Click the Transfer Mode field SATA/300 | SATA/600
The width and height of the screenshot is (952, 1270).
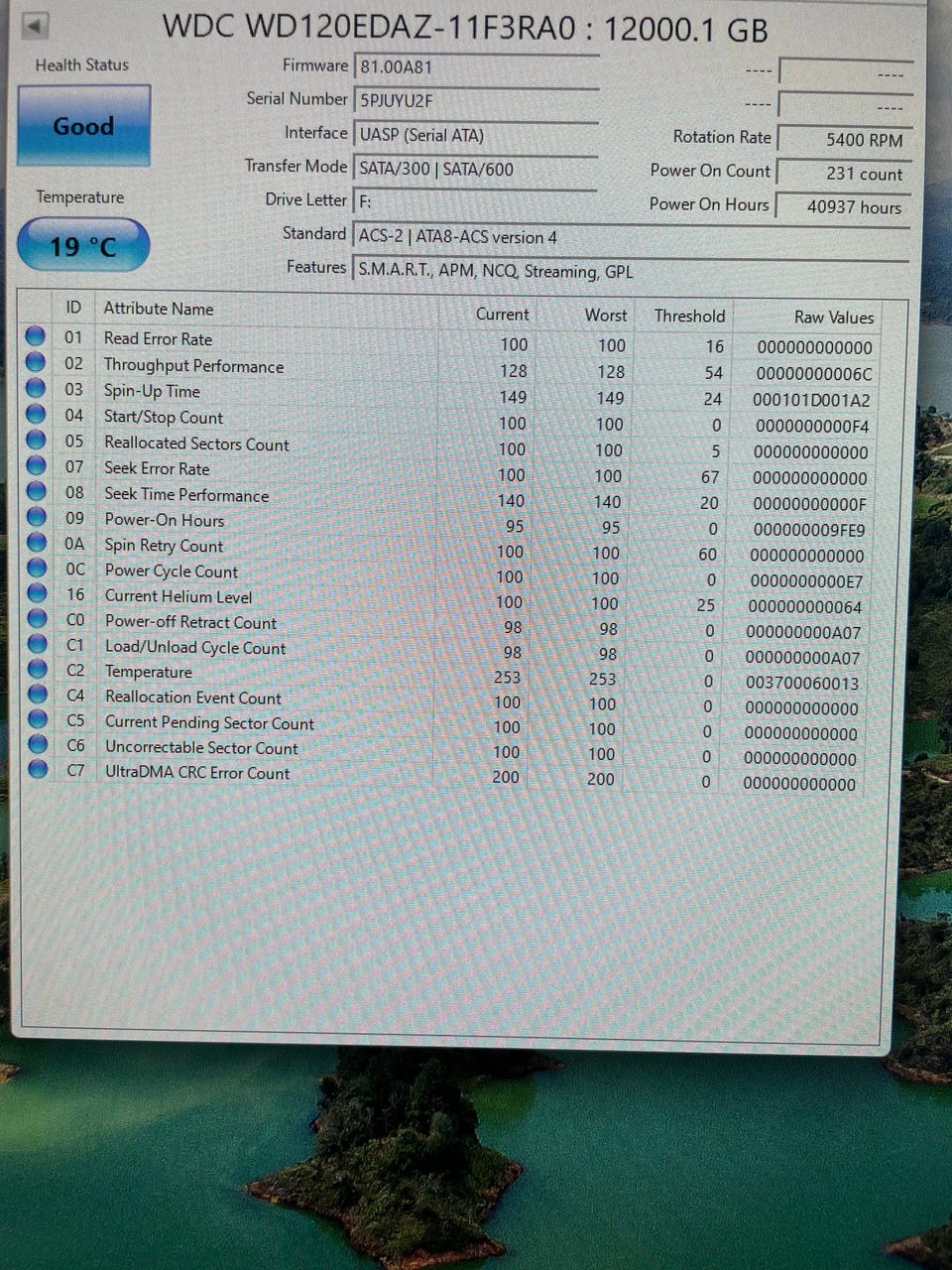pyautogui.click(x=476, y=169)
